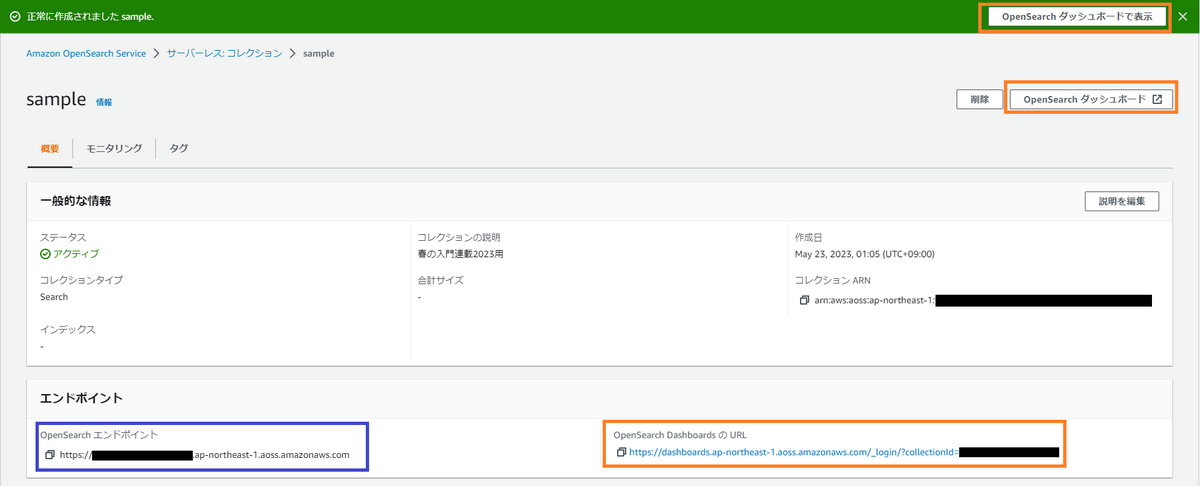Image resolution: width=1200 pixels, height=486 pixels.
Task: Select the 概要 tab
Action: (x=50, y=148)
